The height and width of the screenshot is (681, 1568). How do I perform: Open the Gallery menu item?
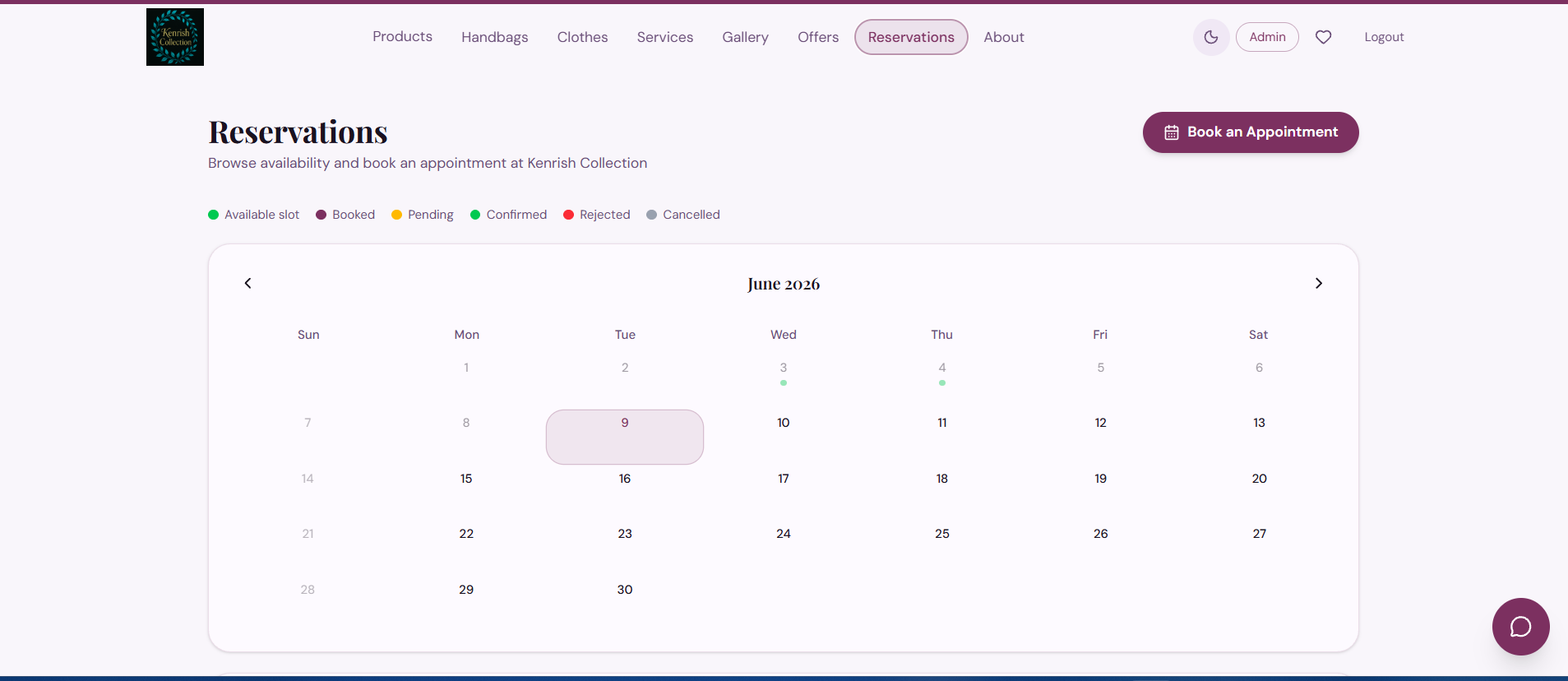(x=745, y=37)
